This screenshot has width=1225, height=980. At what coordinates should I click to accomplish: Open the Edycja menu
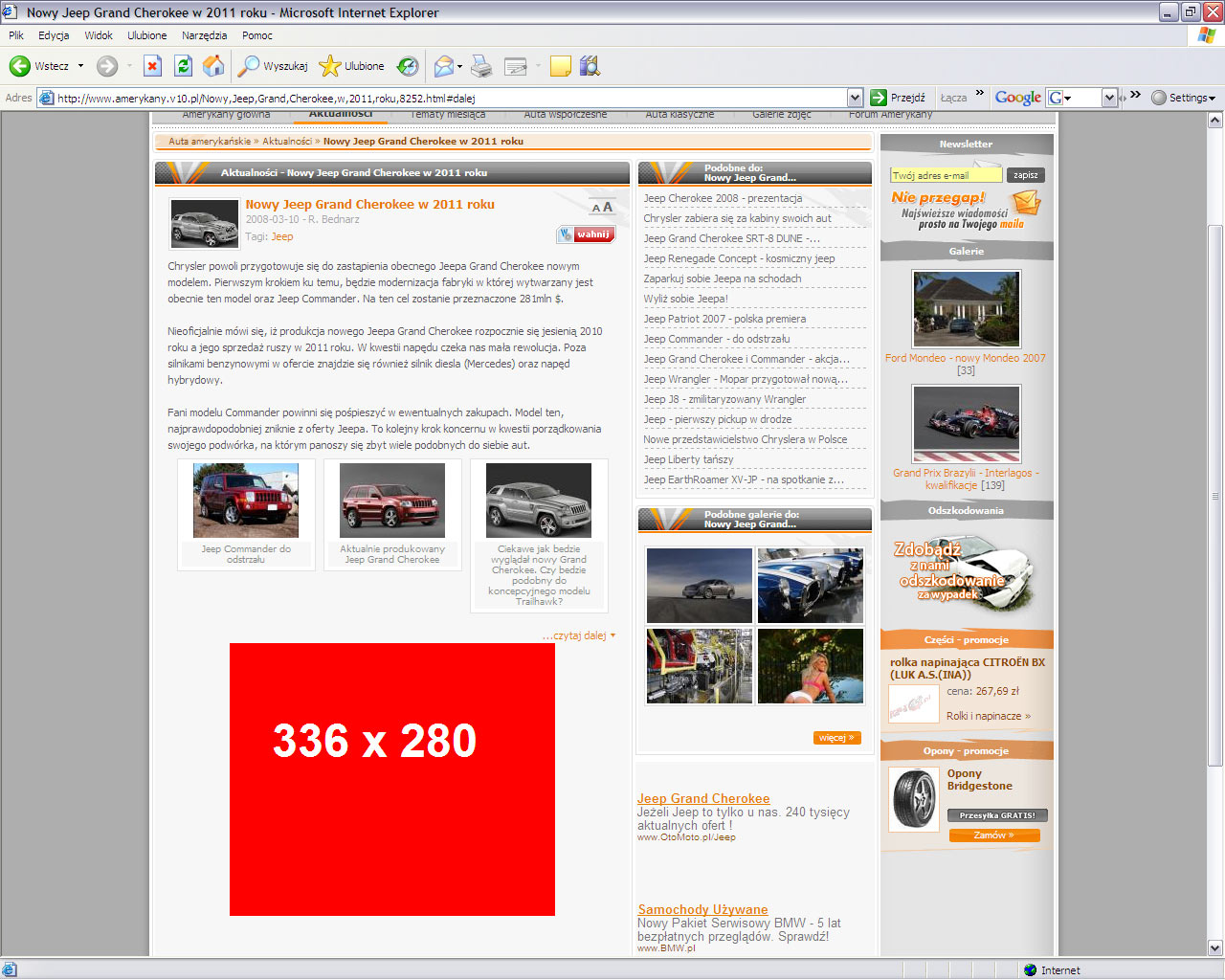(54, 35)
